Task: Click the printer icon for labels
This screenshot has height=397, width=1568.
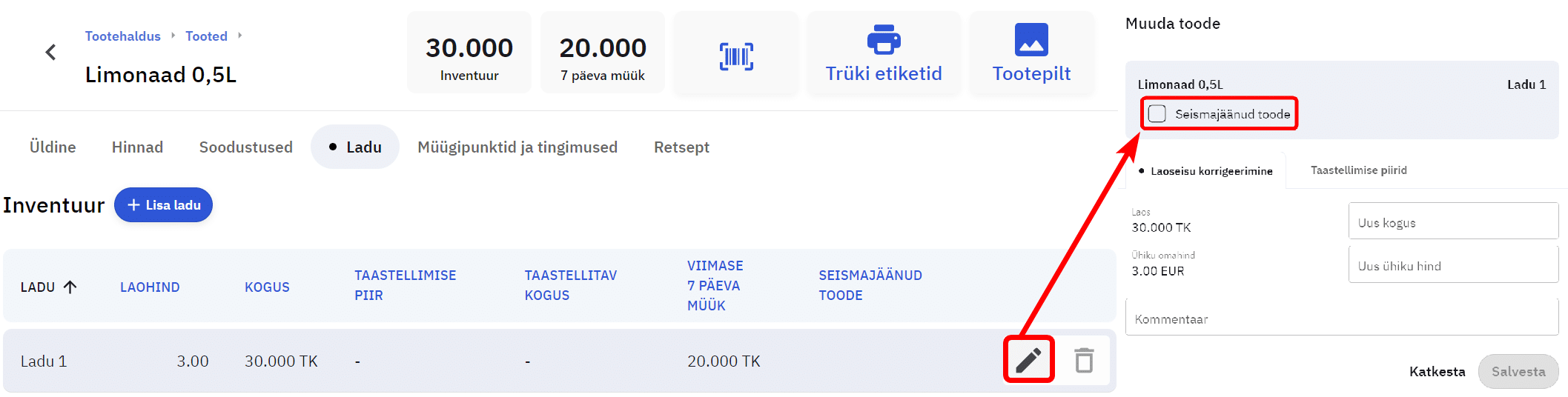Action: (883, 40)
